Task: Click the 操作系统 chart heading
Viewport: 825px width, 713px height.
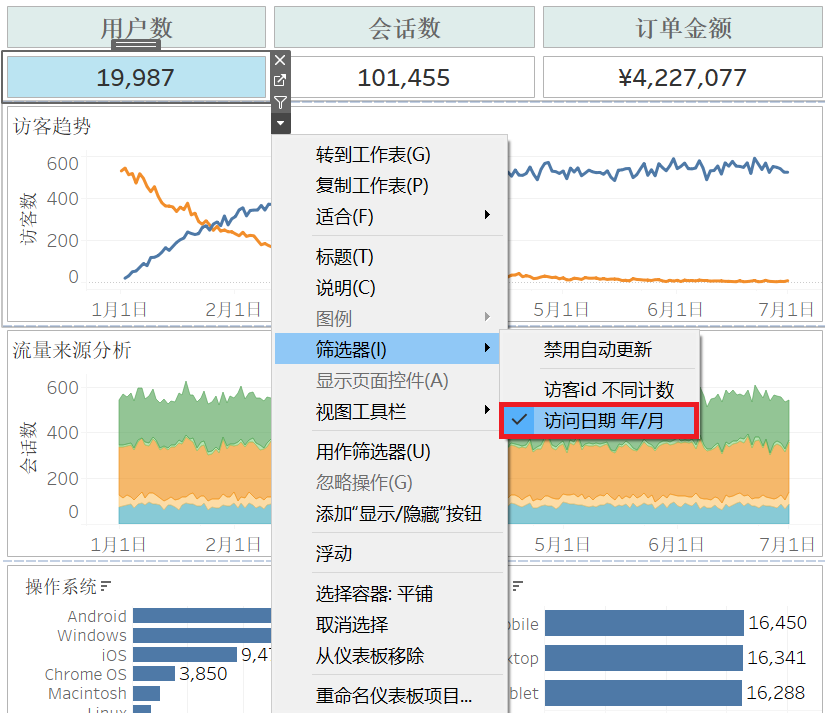Action: tap(61, 586)
